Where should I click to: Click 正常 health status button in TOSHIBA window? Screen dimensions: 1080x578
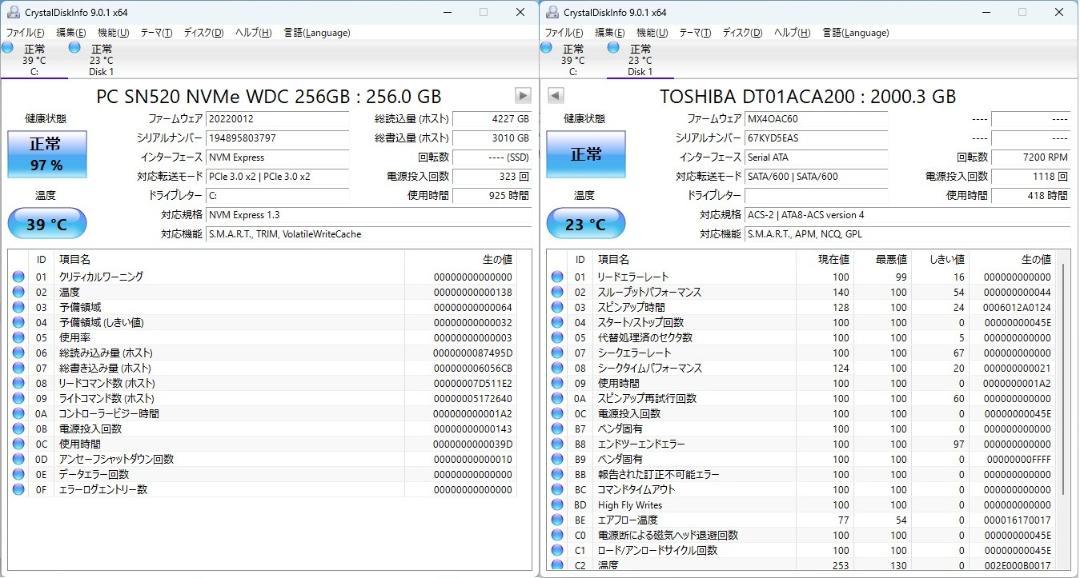[x=586, y=154]
